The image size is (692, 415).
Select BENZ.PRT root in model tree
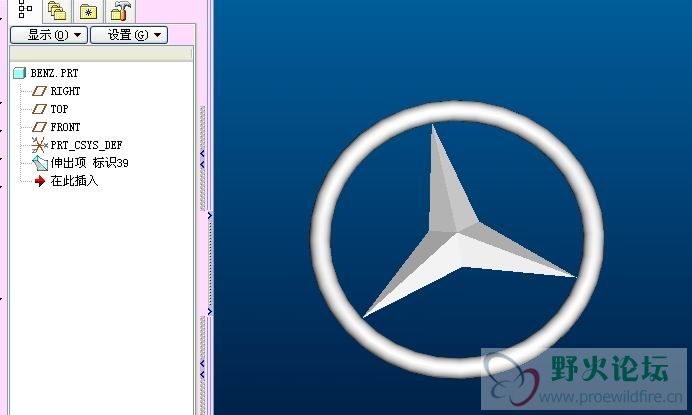54,73
